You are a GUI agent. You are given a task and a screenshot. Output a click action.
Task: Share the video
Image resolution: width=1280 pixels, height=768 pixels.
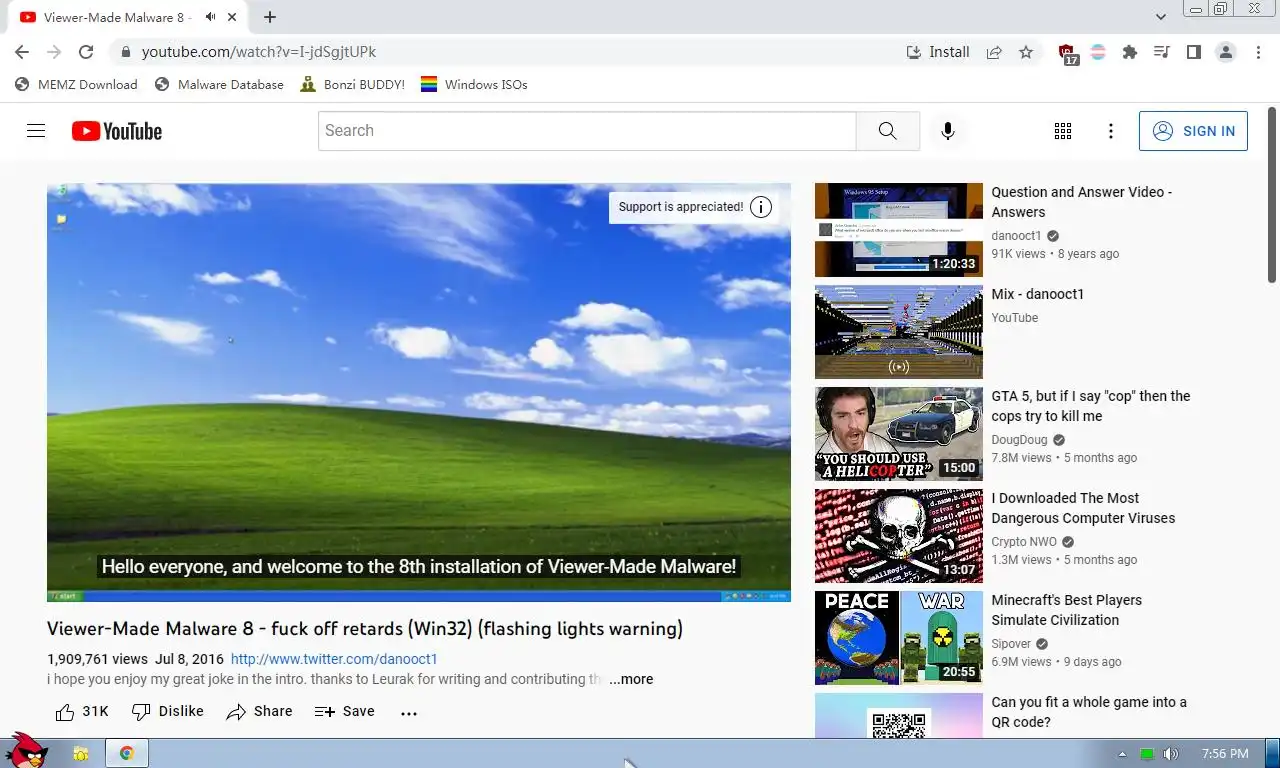[260, 712]
